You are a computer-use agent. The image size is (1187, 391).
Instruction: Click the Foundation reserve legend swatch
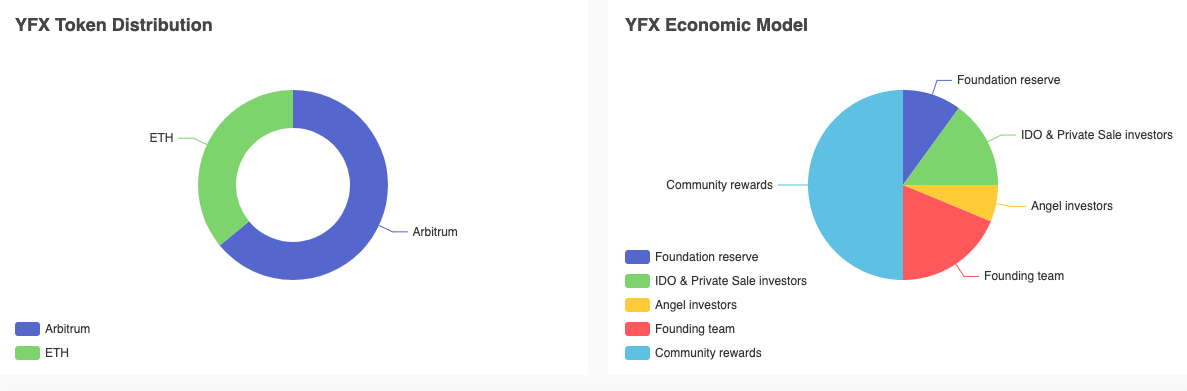pyautogui.click(x=637, y=257)
